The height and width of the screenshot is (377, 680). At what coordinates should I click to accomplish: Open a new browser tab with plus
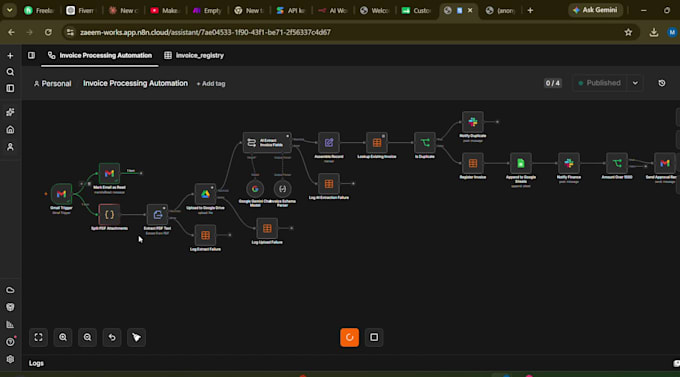click(530, 10)
